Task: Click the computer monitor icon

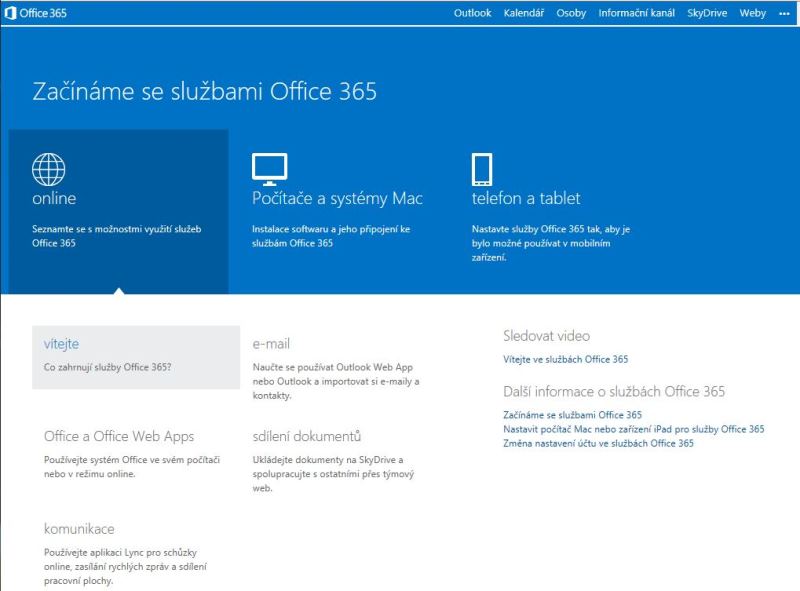Action: [x=269, y=169]
